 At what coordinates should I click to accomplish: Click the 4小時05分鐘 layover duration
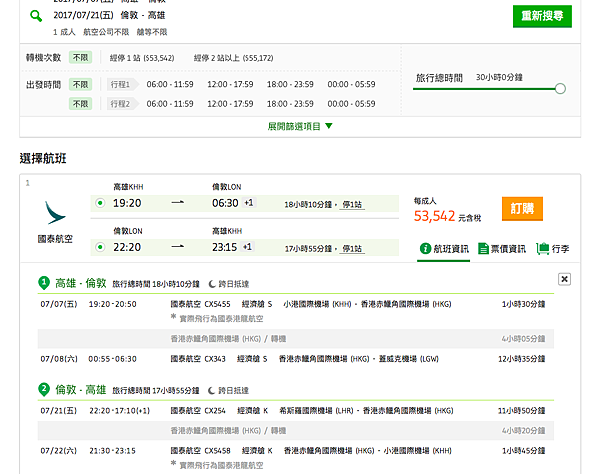[523, 339]
